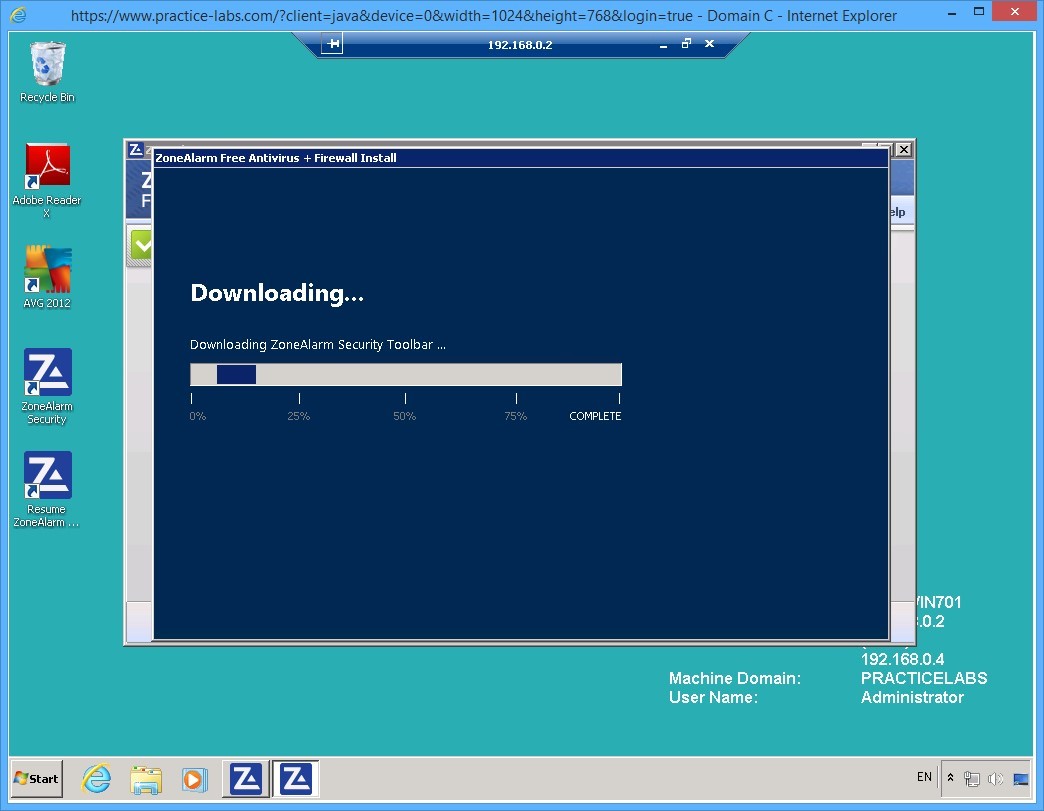Open Internet Explorer from the taskbar
1044x811 pixels.
coord(96,778)
